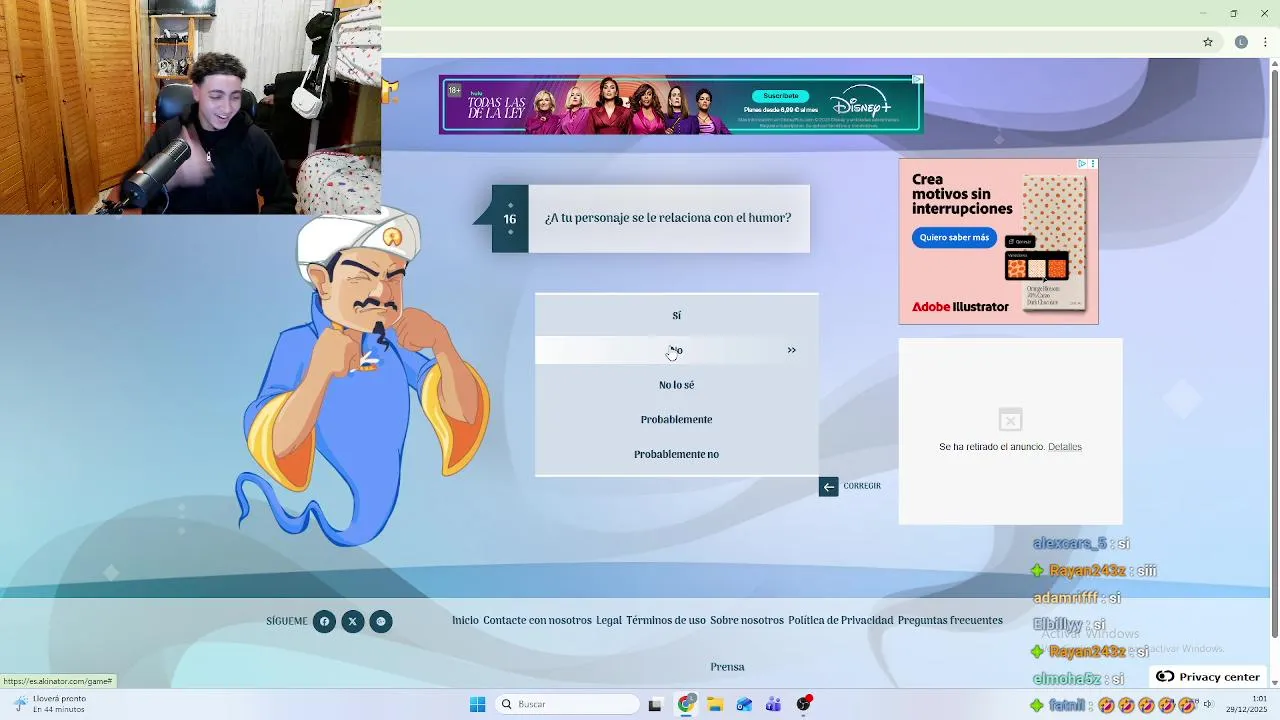1280x720 pixels.
Task: Open 'Términos de uso' footer link
Action: click(x=666, y=621)
